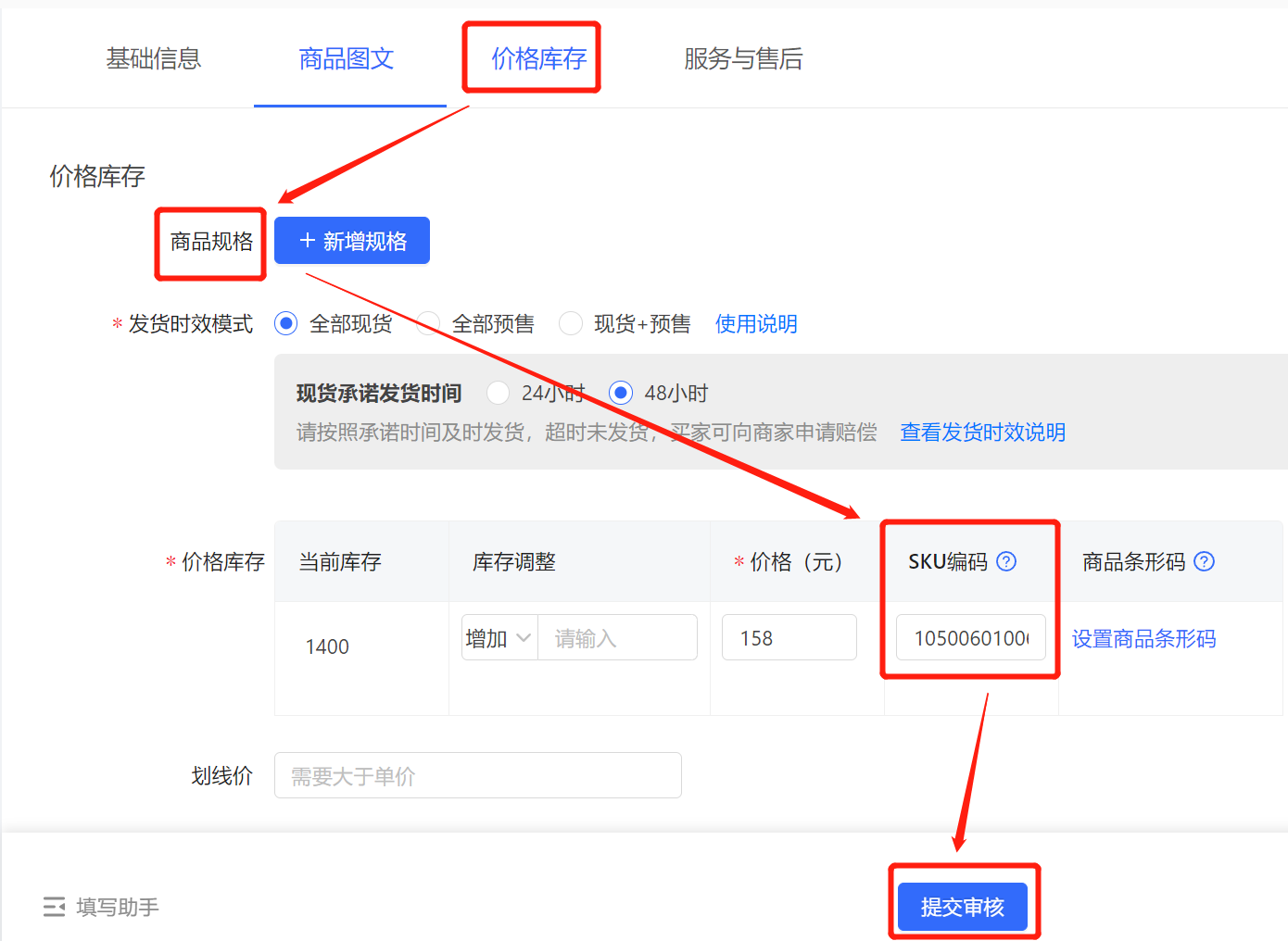
Task: Switch to the 服务与售后 tab
Action: click(743, 58)
